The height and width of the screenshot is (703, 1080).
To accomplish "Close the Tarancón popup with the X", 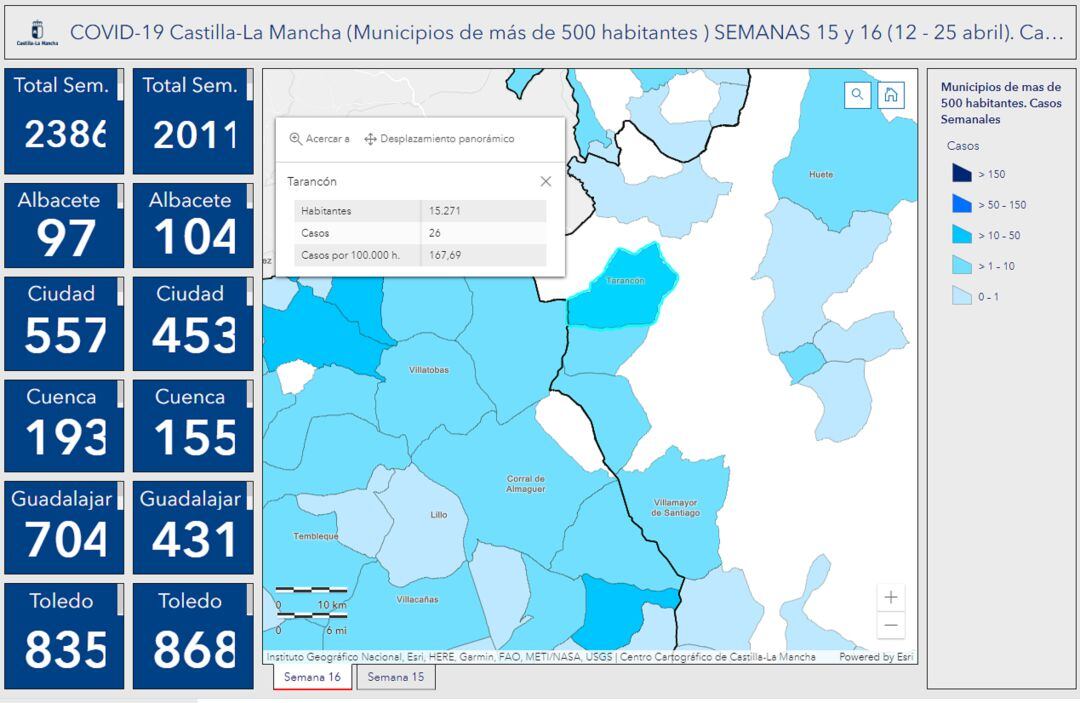I will coord(545,181).
